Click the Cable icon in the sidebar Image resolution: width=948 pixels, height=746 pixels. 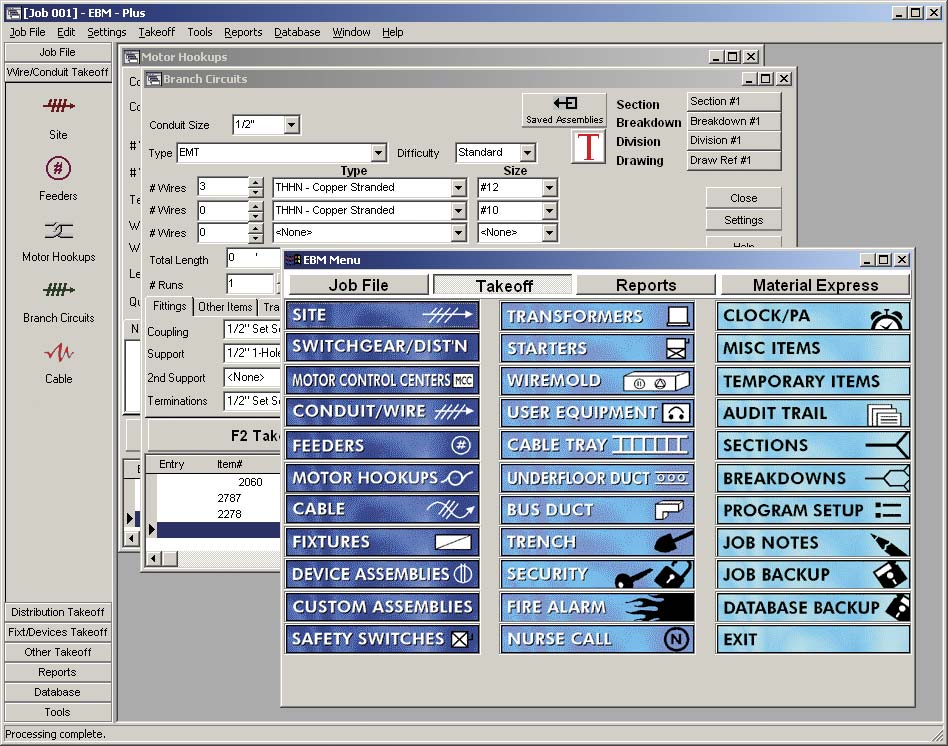coord(58,352)
